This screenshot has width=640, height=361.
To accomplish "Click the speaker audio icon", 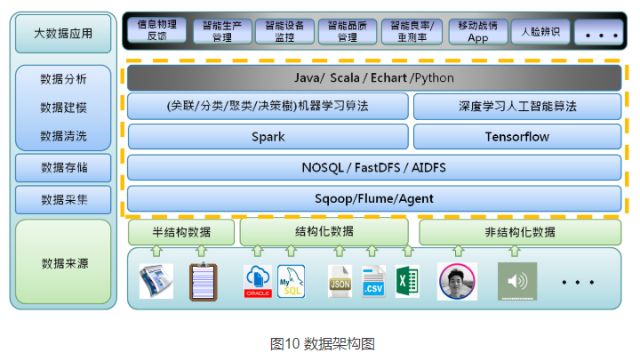I will coord(517,281).
